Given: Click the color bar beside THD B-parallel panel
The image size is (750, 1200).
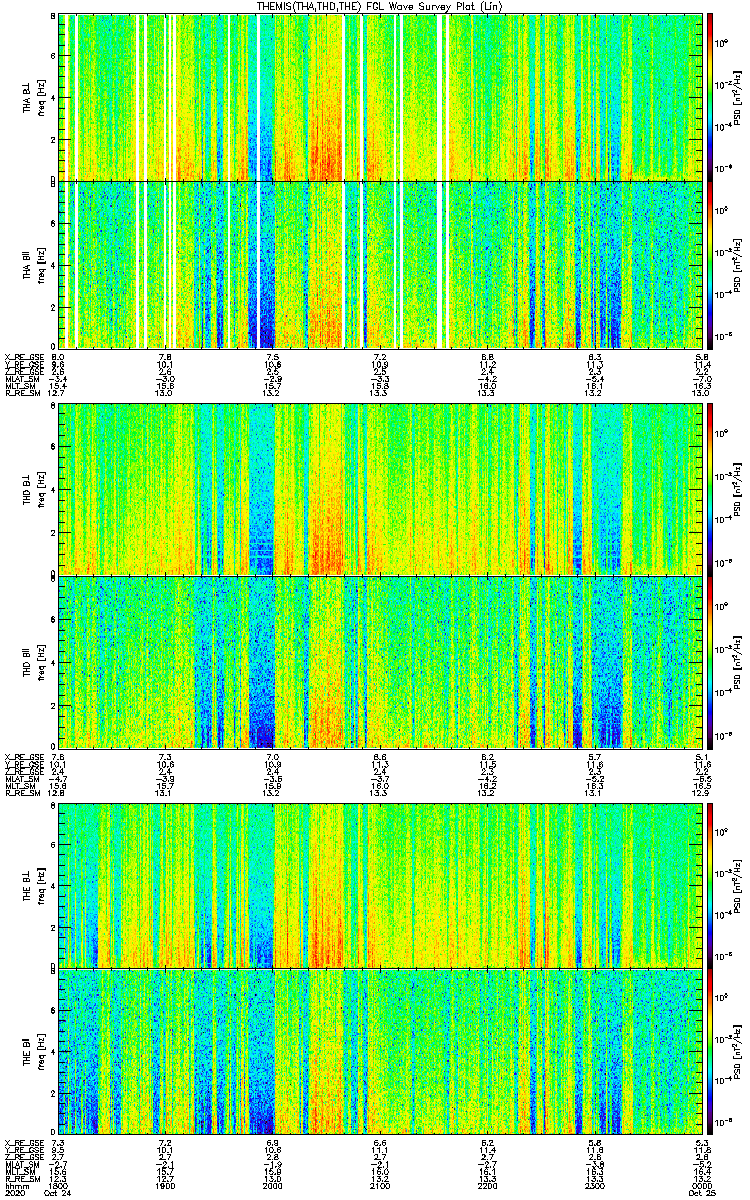Looking at the screenshot, I should (711, 662).
